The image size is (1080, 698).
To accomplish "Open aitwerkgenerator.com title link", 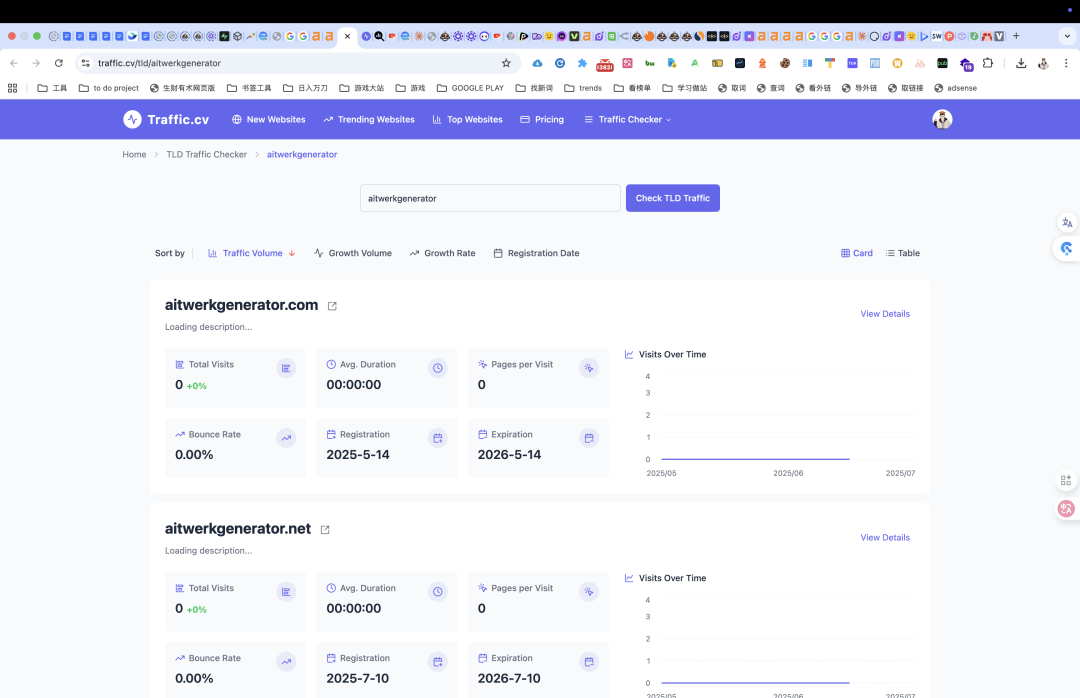I will tap(241, 305).
